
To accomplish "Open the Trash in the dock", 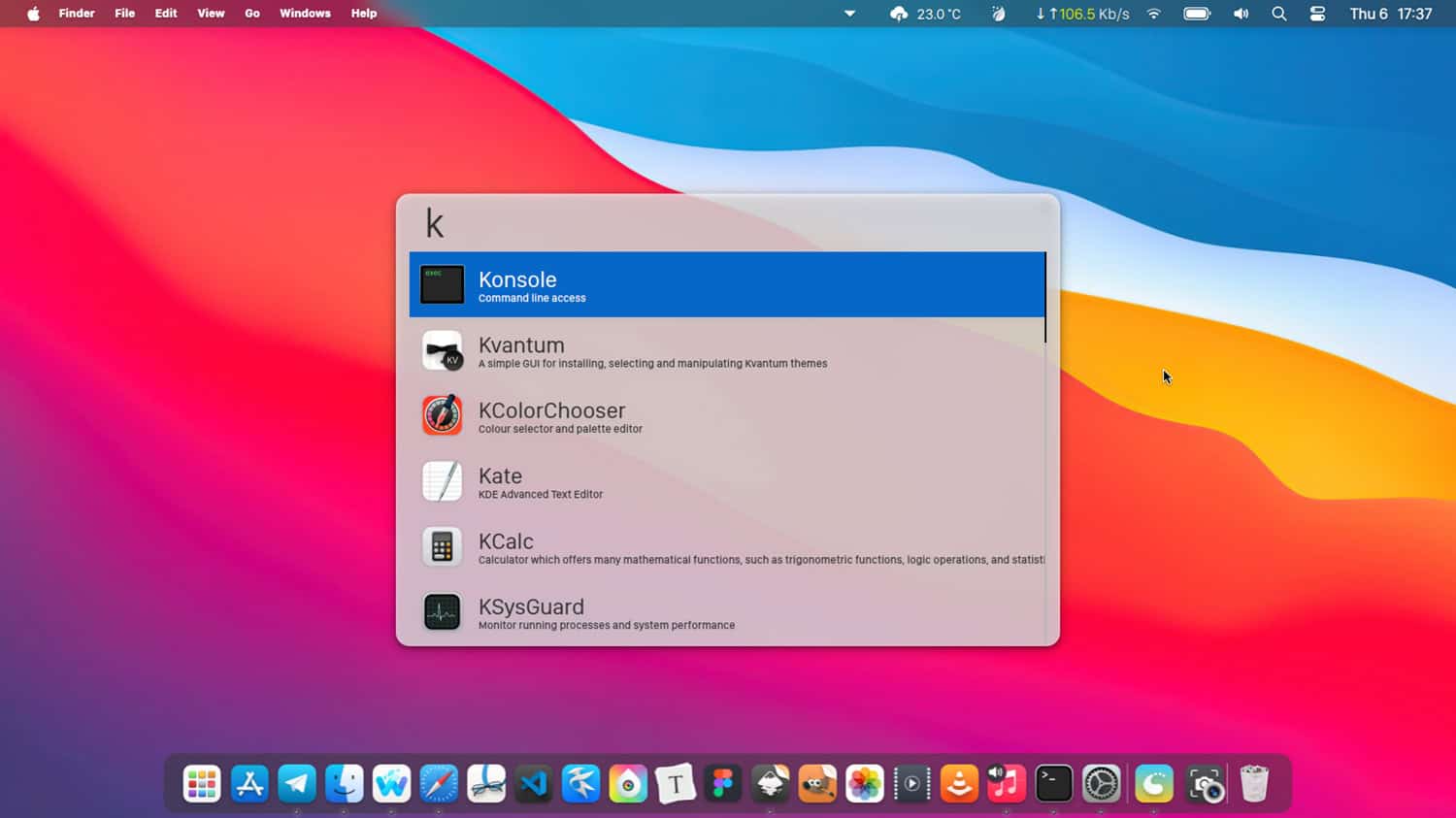I will pos(1254,784).
